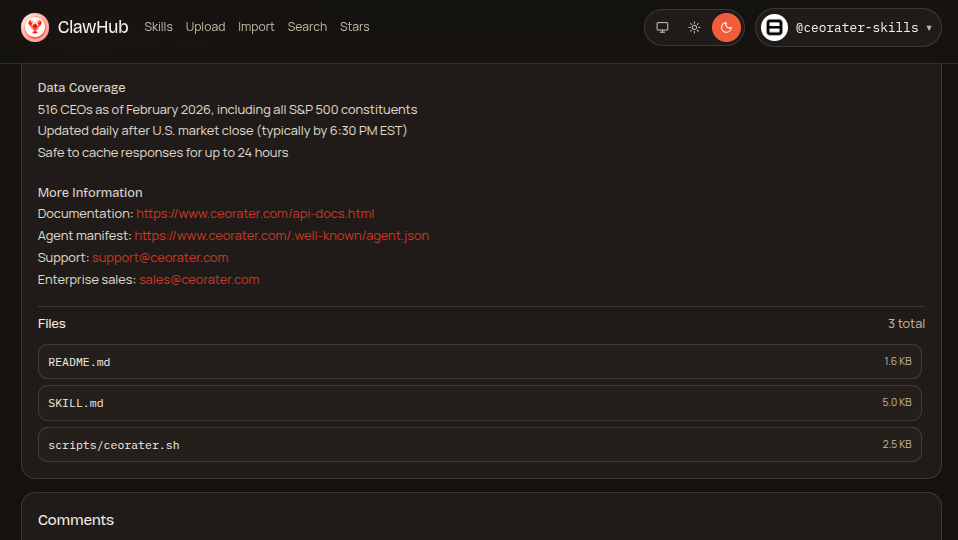
Task: Click the "5.0 KB" file size
Action: 896,403
